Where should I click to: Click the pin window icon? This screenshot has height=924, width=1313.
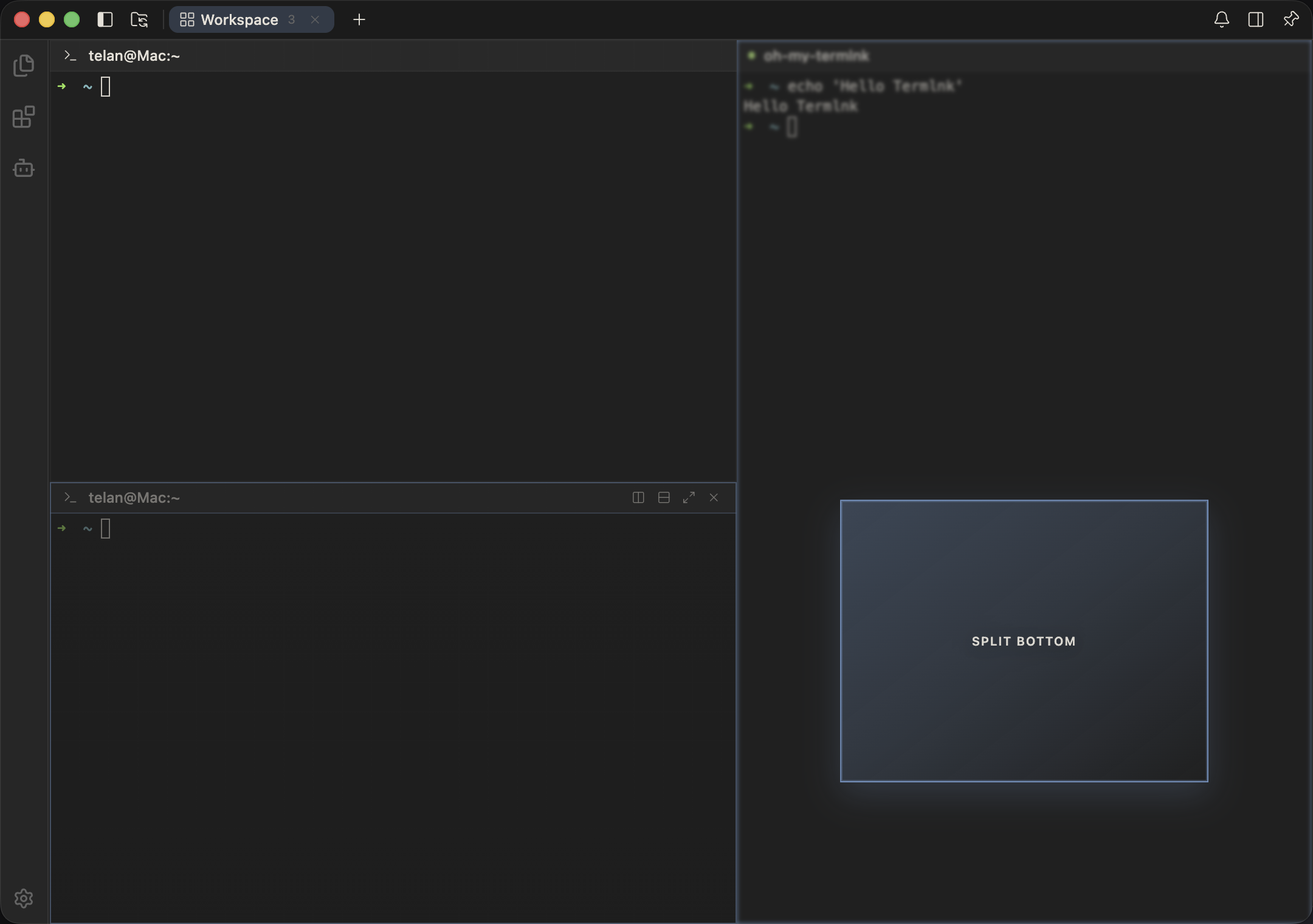(1291, 19)
